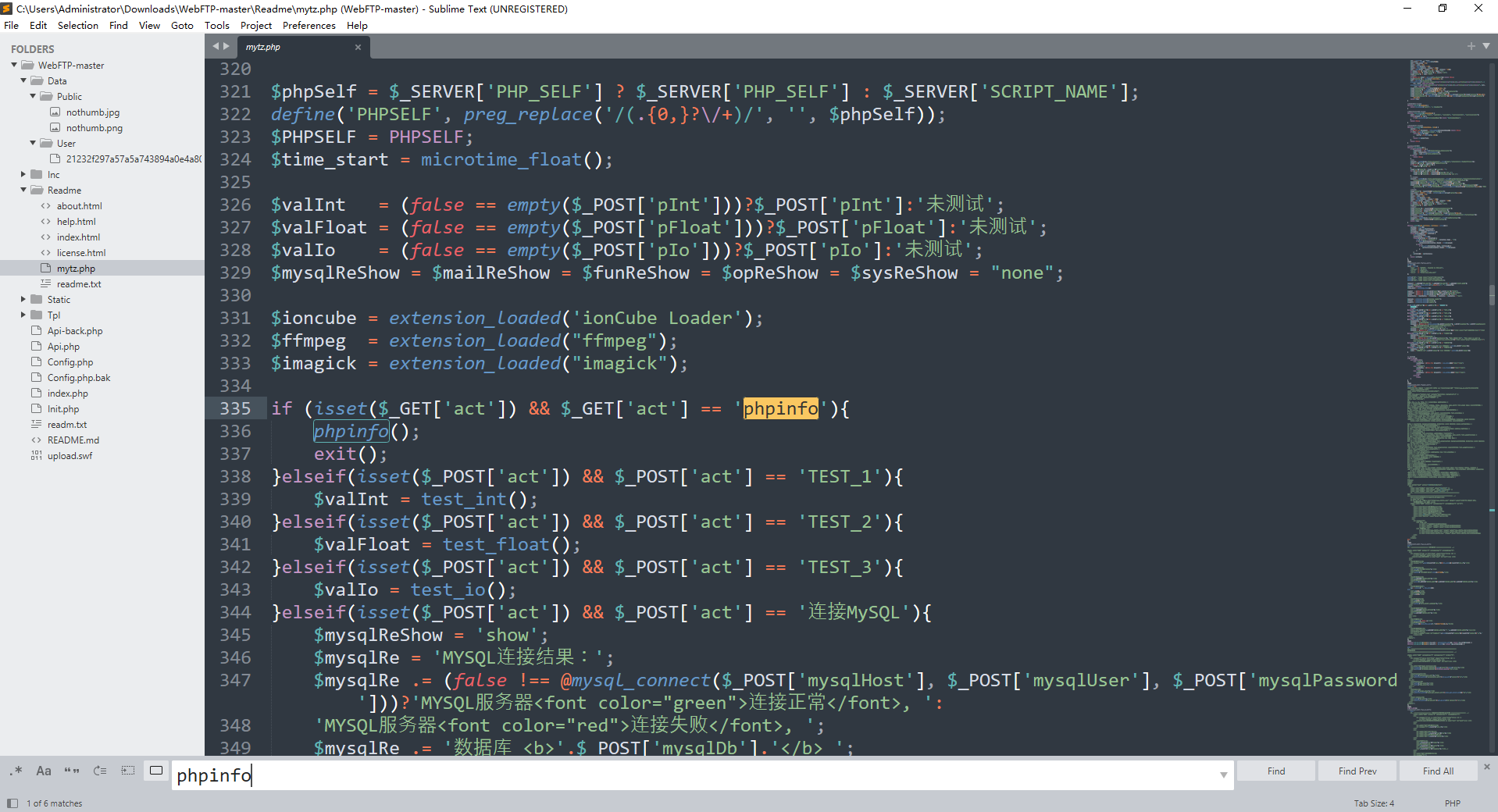Open the Selection menu
Screen dimensions: 1498x812
point(78,26)
